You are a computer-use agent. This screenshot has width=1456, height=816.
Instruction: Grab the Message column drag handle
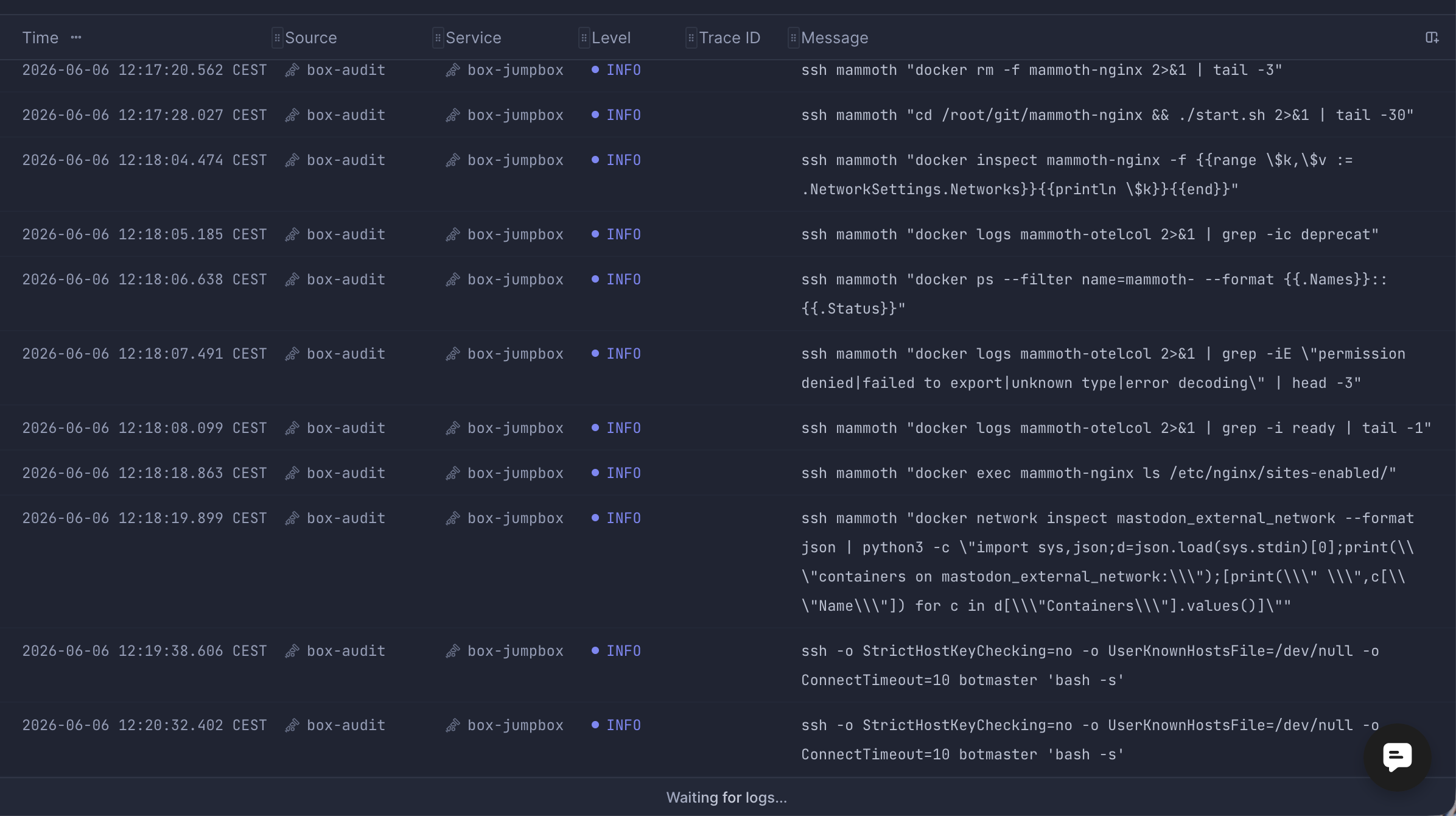(793, 38)
